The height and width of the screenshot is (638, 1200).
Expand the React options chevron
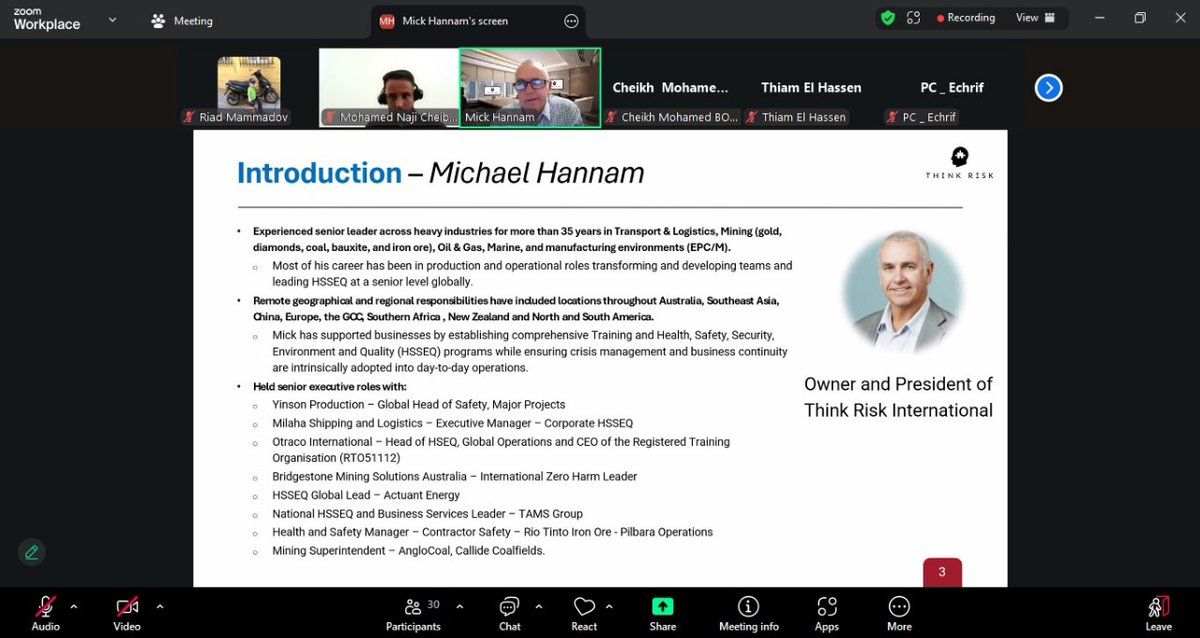[609, 606]
